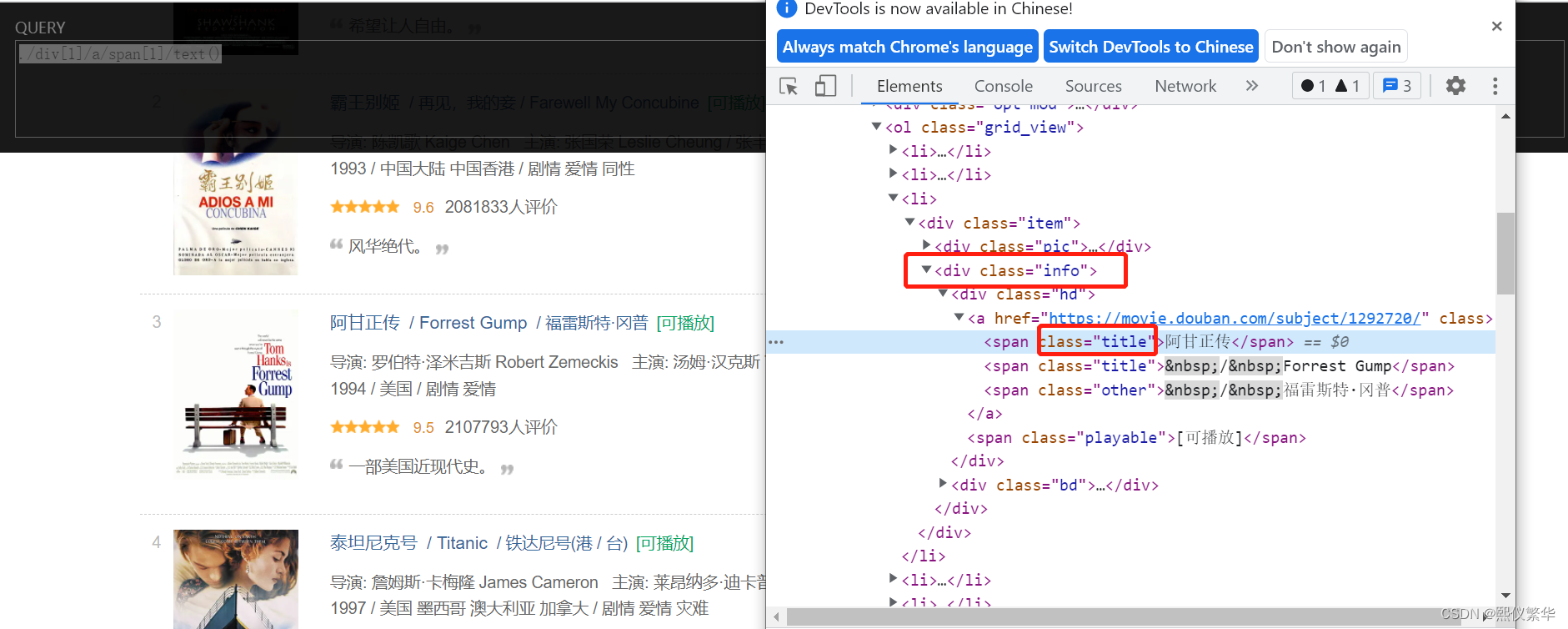Image resolution: width=1568 pixels, height=629 pixels.
Task: Activate the inspect element picker icon
Action: click(789, 86)
